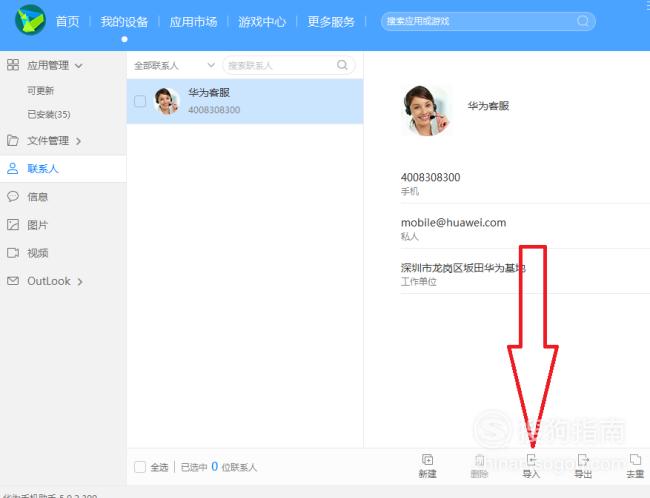This screenshot has height=498, width=650.
Task: Open 已安装(35) installed apps list
Action: coord(49,114)
